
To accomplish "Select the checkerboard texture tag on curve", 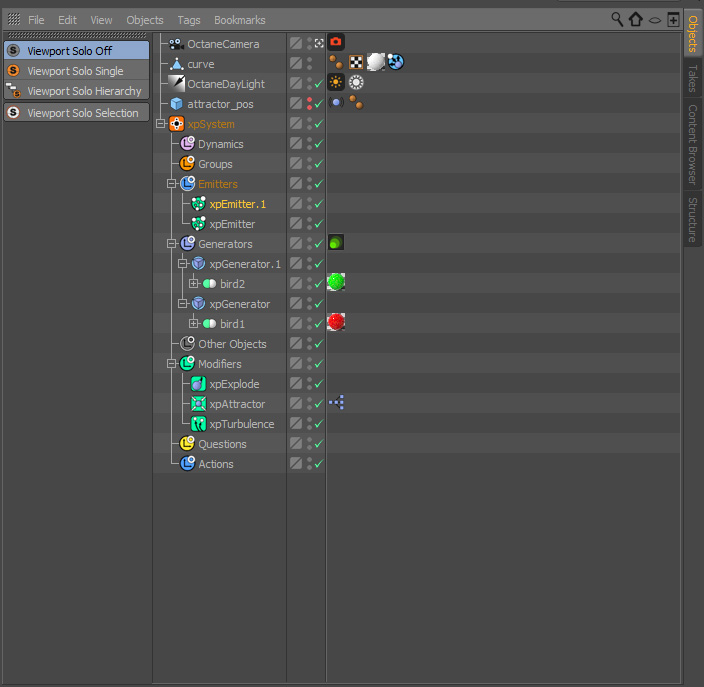I will [356, 62].
